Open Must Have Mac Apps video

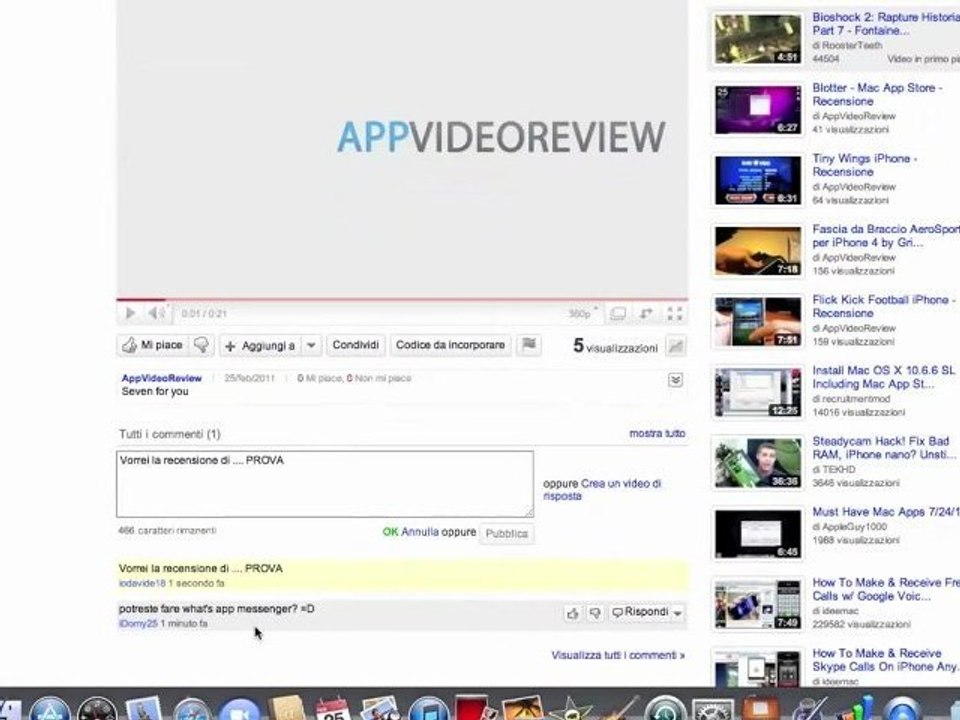886,512
